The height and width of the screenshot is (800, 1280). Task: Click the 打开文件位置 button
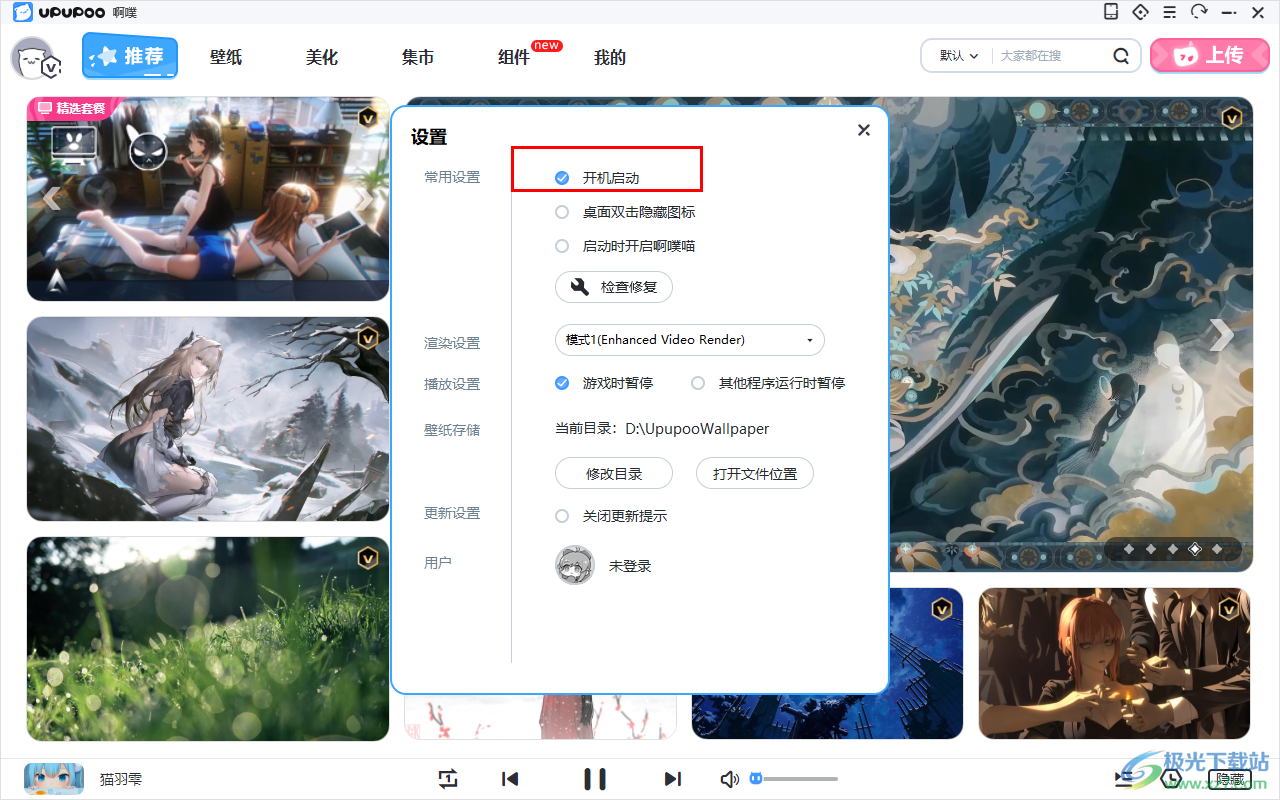[755, 474]
